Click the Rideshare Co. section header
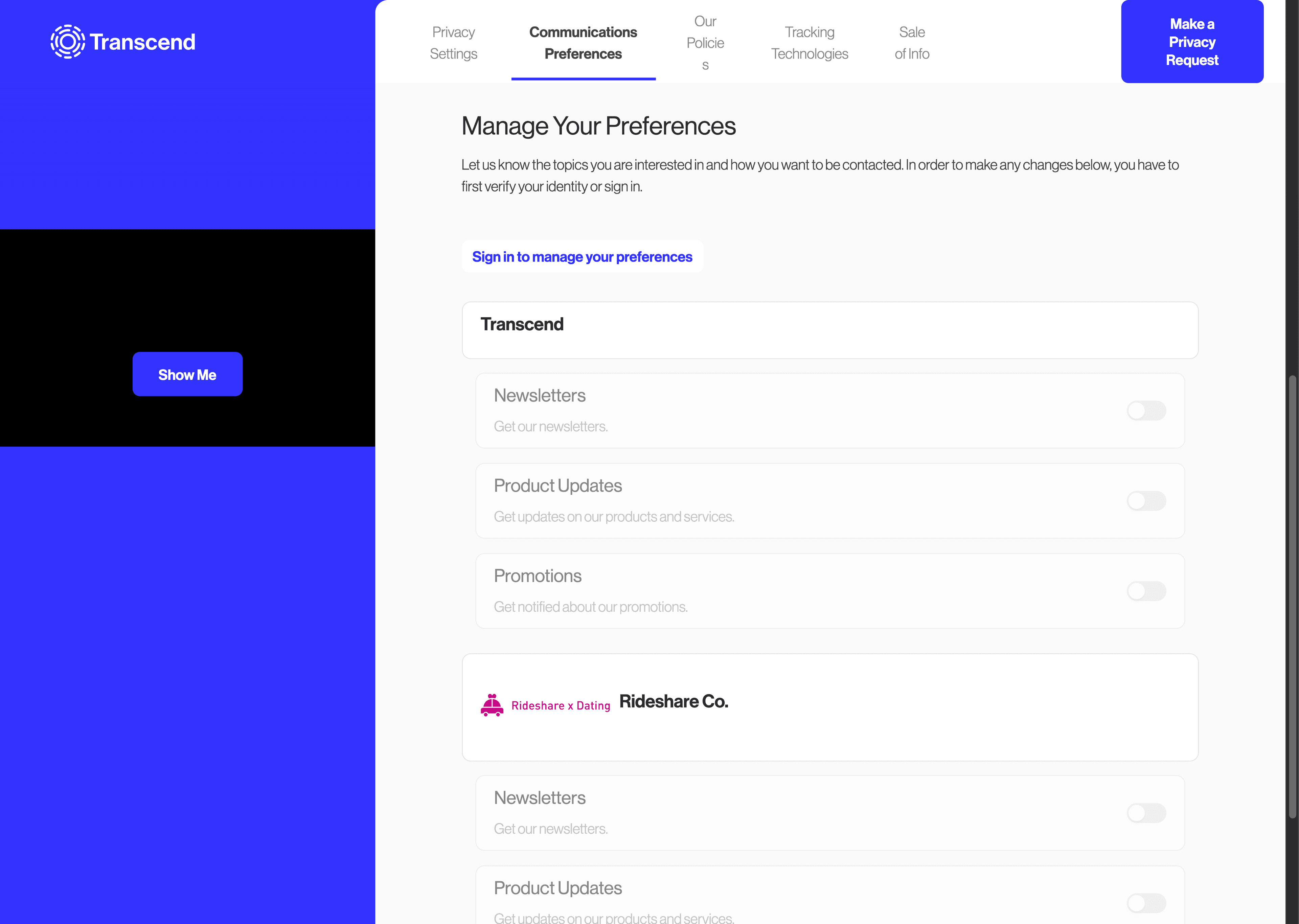The image size is (1299, 924). 674,701
